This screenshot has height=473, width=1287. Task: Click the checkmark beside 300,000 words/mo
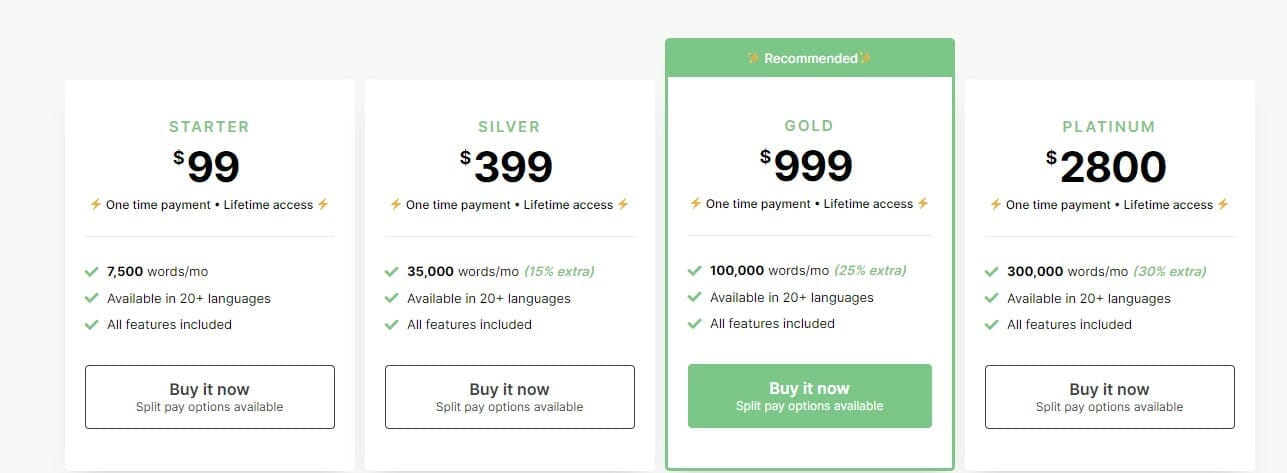click(992, 271)
